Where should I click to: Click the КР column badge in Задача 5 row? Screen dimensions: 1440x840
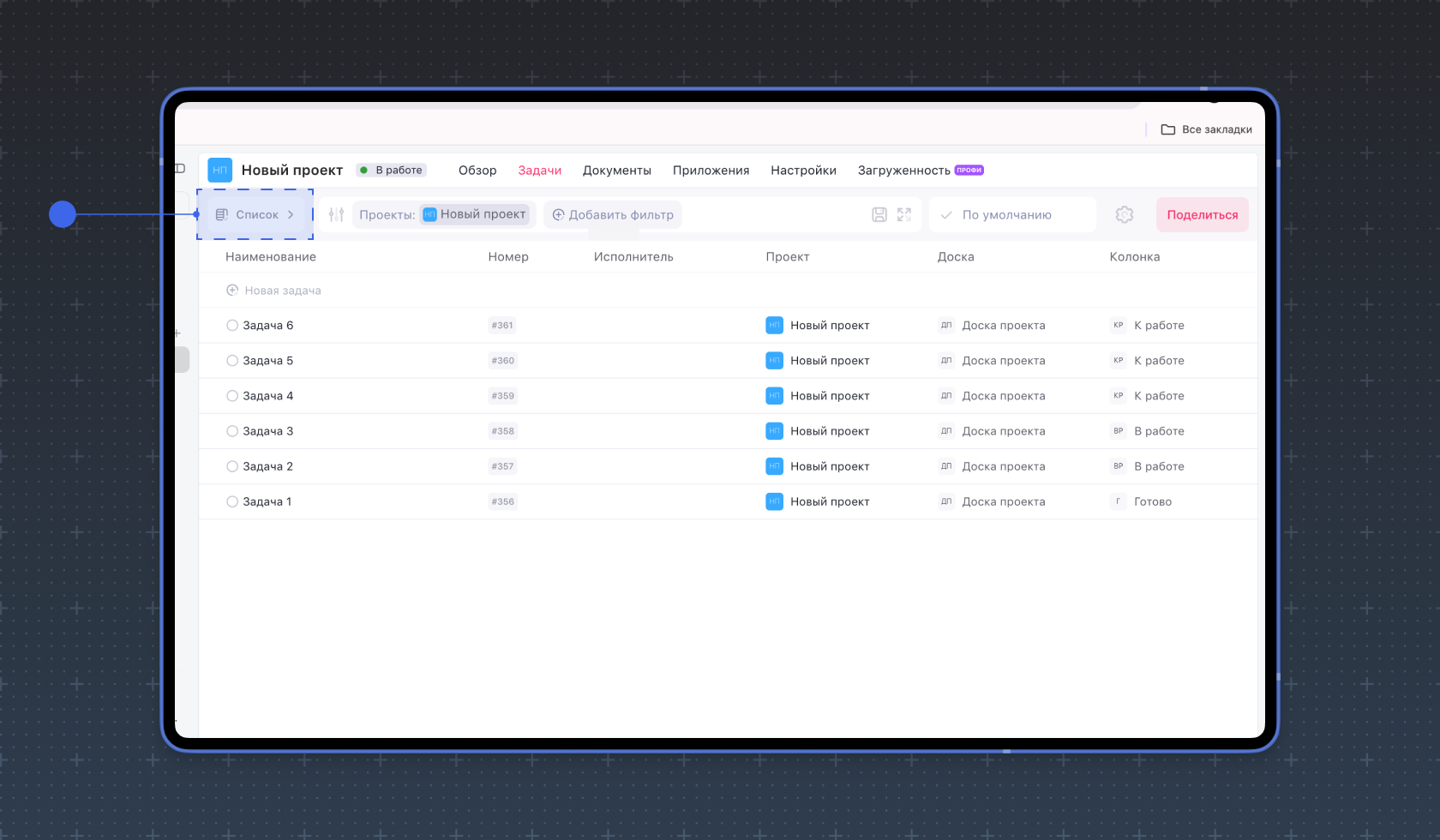click(x=1119, y=361)
